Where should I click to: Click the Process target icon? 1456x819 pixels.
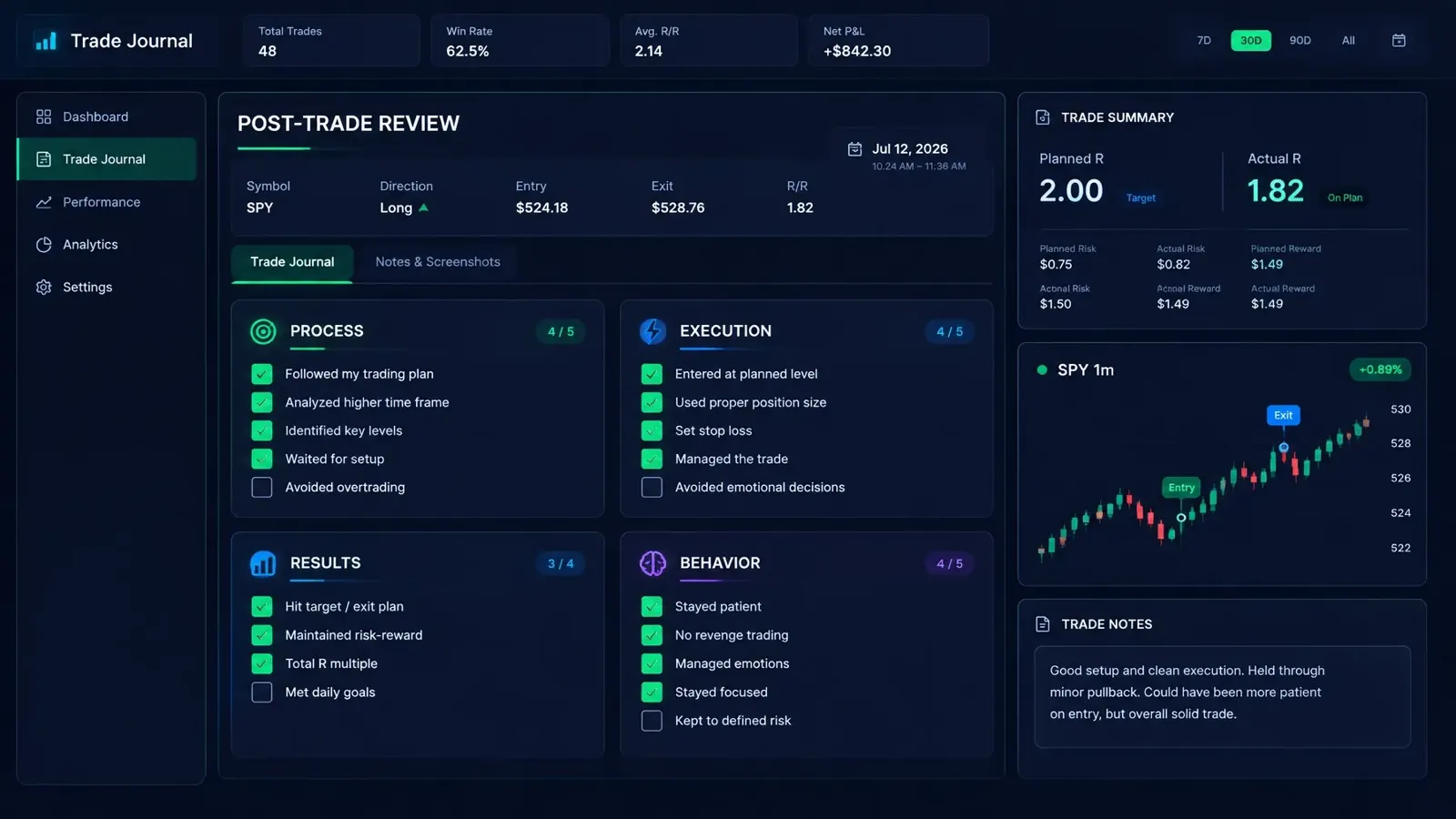(x=263, y=331)
